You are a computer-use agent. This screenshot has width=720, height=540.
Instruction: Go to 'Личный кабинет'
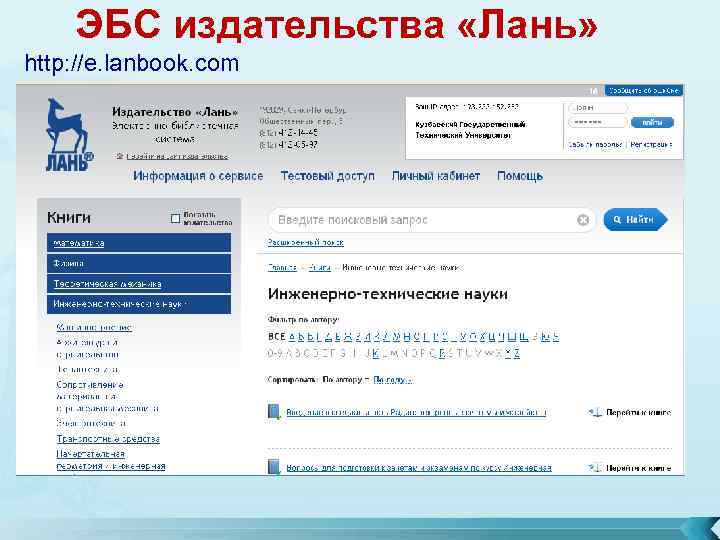pyautogui.click(x=435, y=176)
